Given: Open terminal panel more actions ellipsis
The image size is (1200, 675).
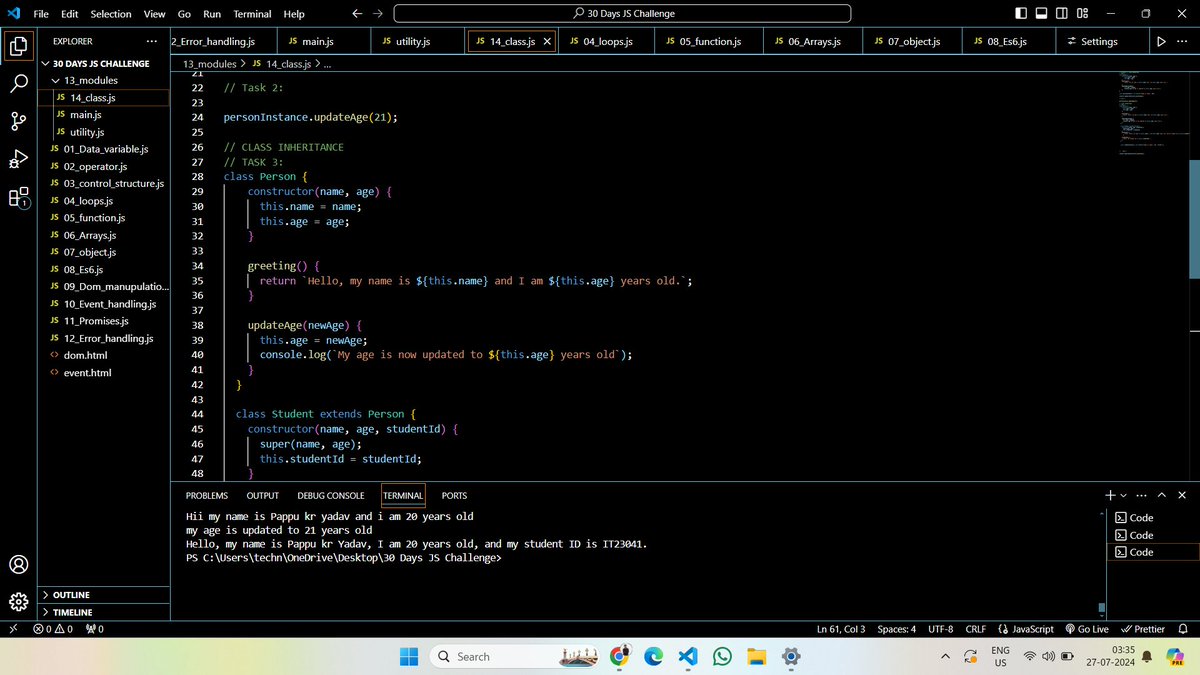Looking at the screenshot, I should 1142,495.
